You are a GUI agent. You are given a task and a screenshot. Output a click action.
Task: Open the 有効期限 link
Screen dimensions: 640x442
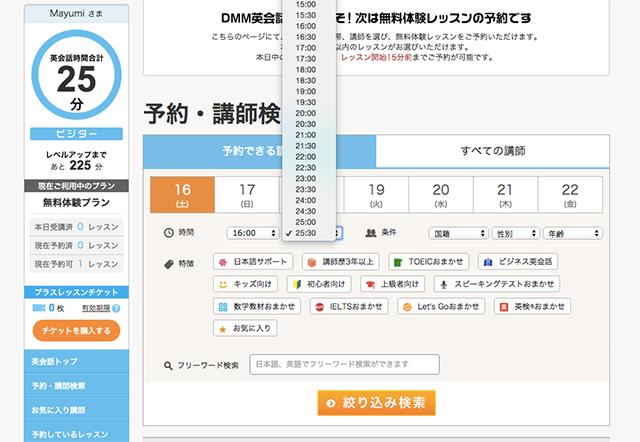tap(96, 308)
